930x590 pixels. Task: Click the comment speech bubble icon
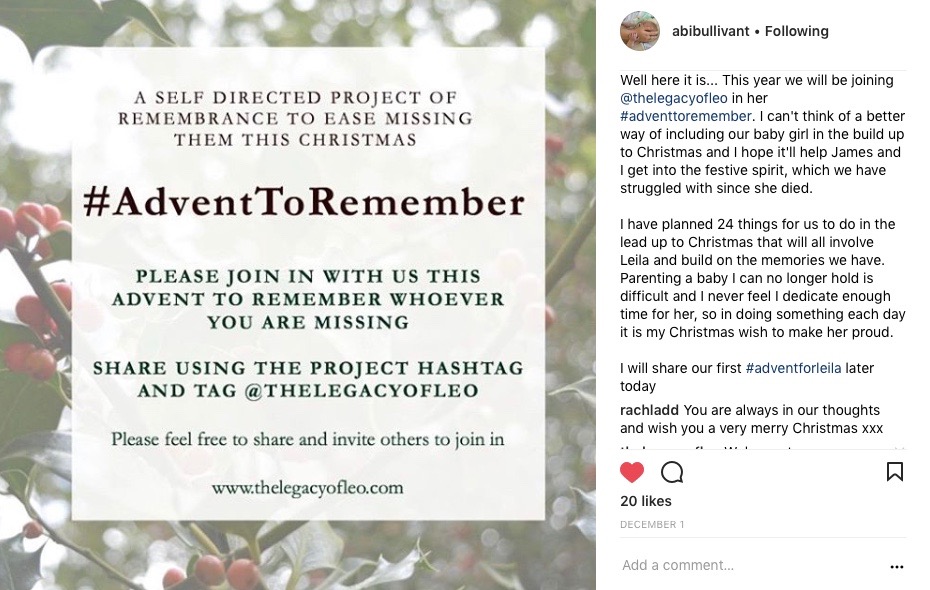(672, 472)
